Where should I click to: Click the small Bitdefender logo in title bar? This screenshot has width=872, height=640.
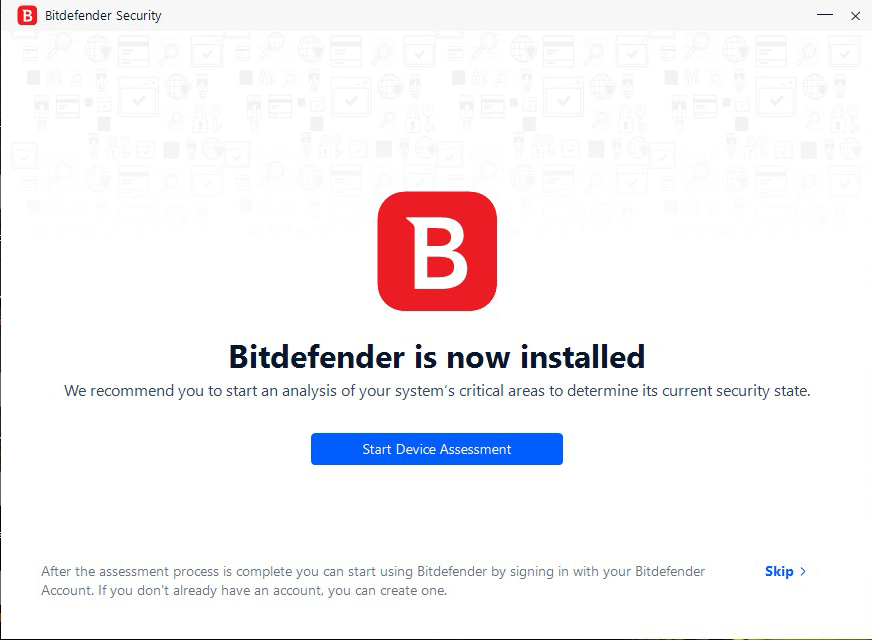tap(27, 16)
